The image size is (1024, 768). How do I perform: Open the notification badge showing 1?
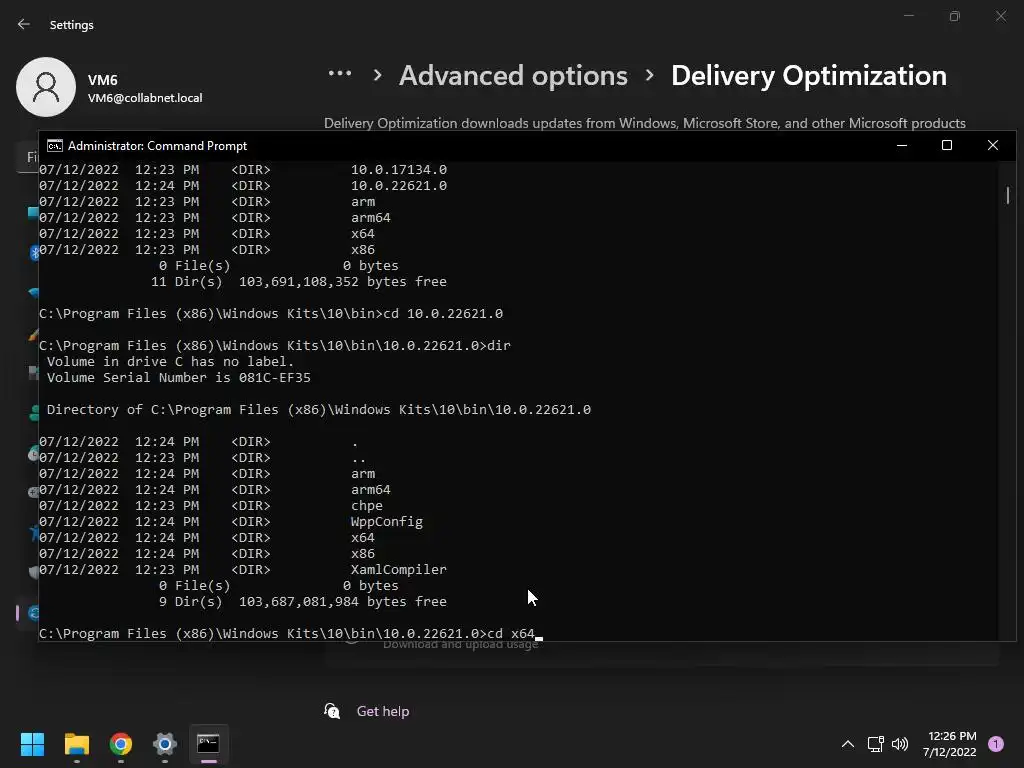996,744
